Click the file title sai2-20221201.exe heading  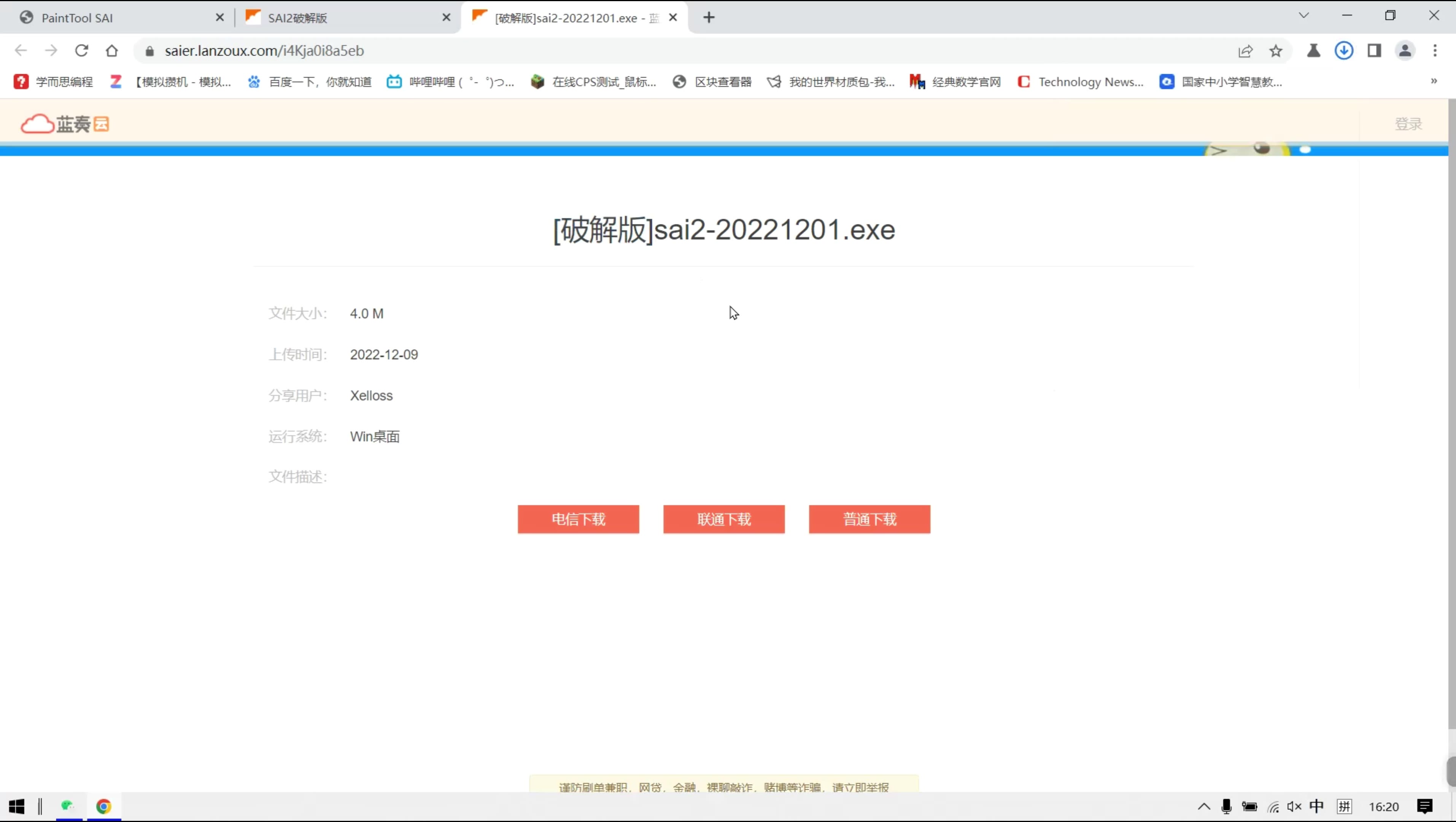coord(724,229)
